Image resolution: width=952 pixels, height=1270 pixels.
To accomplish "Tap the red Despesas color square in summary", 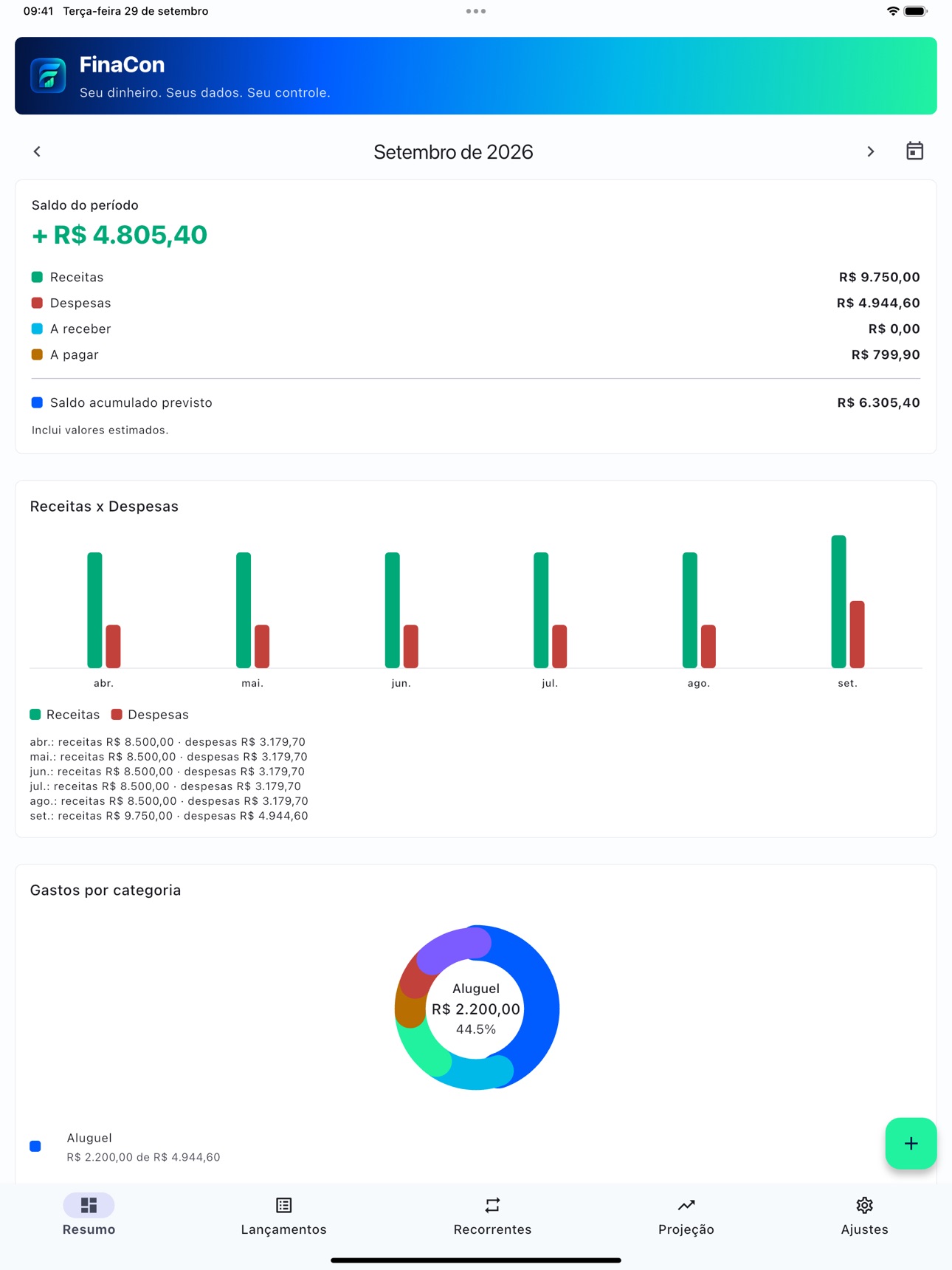I will tap(37, 303).
